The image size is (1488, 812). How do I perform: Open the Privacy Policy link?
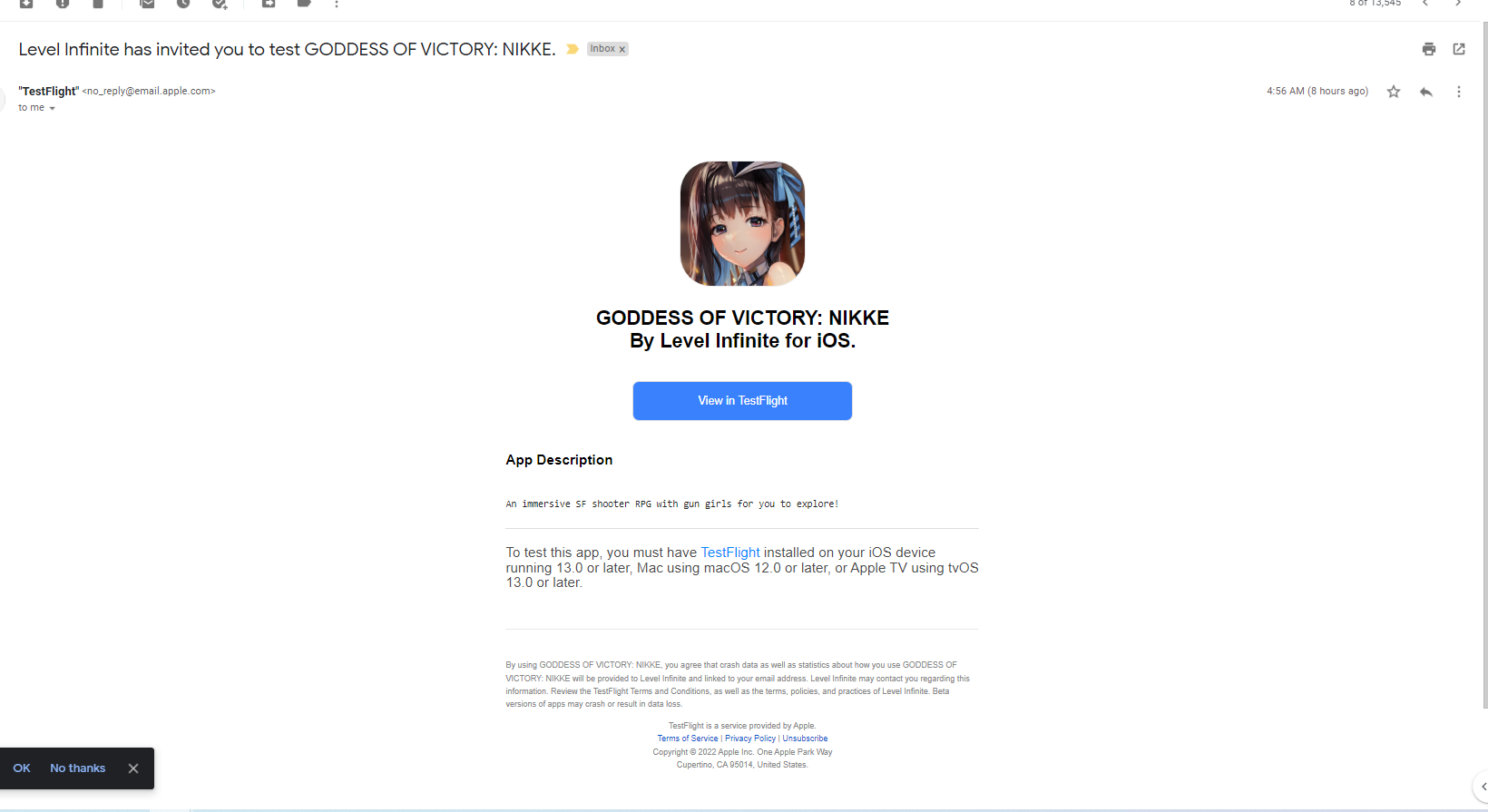(750, 739)
